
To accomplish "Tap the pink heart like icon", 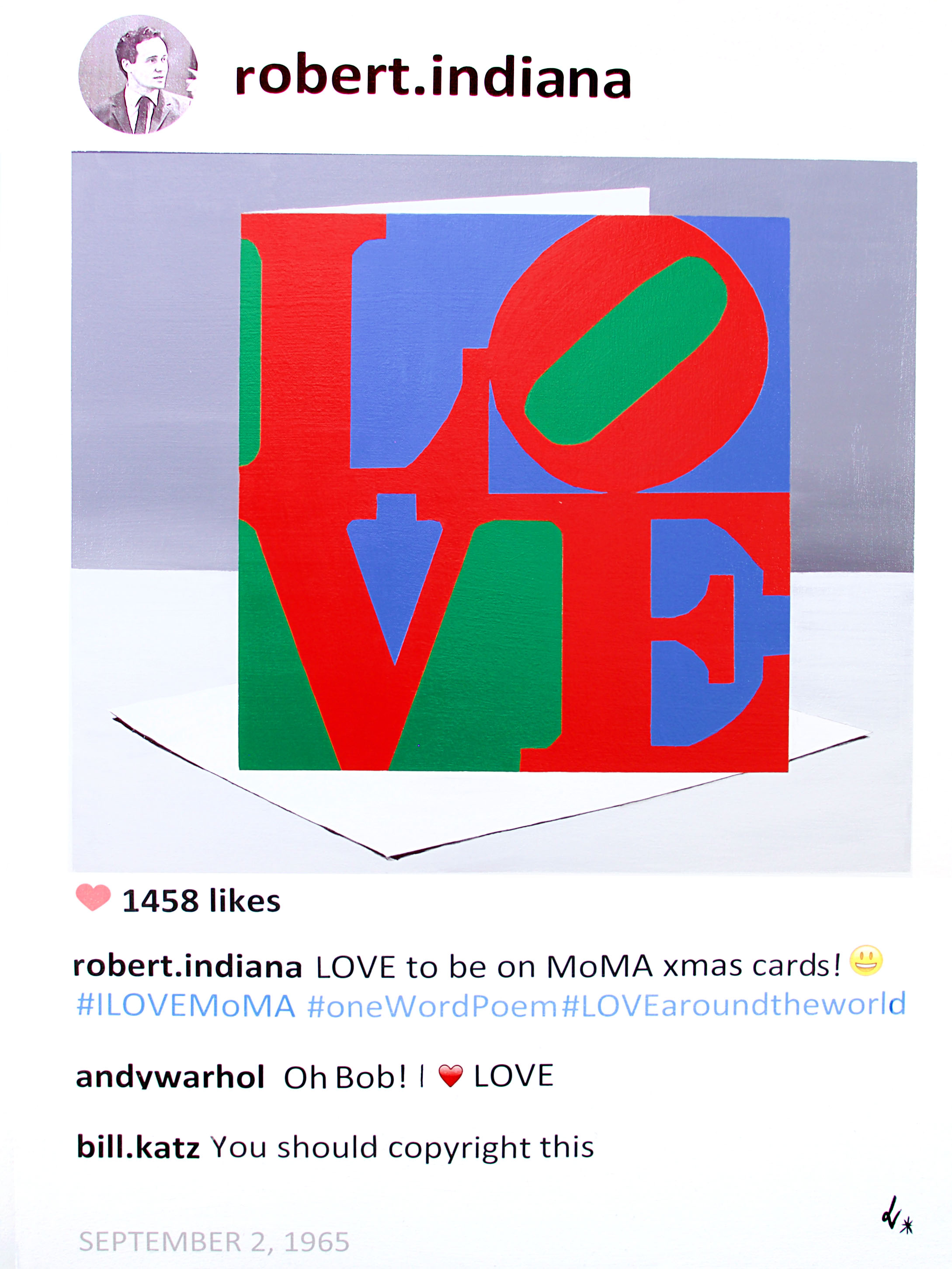I will click(93, 898).
